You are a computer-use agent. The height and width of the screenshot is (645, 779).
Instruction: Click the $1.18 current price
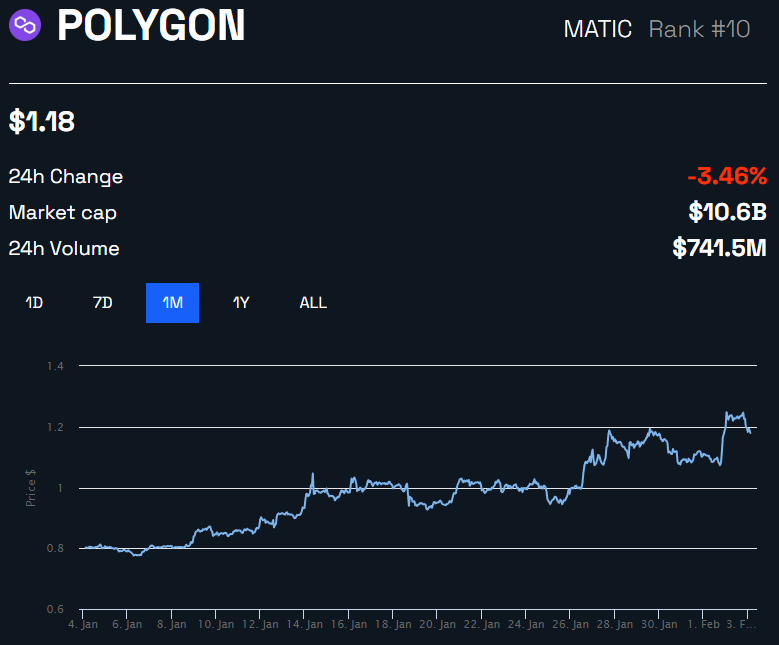click(42, 122)
